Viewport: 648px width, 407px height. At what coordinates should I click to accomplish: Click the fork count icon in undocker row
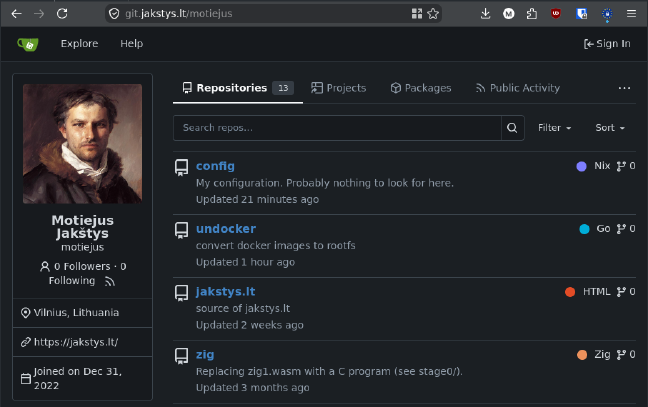(621, 229)
